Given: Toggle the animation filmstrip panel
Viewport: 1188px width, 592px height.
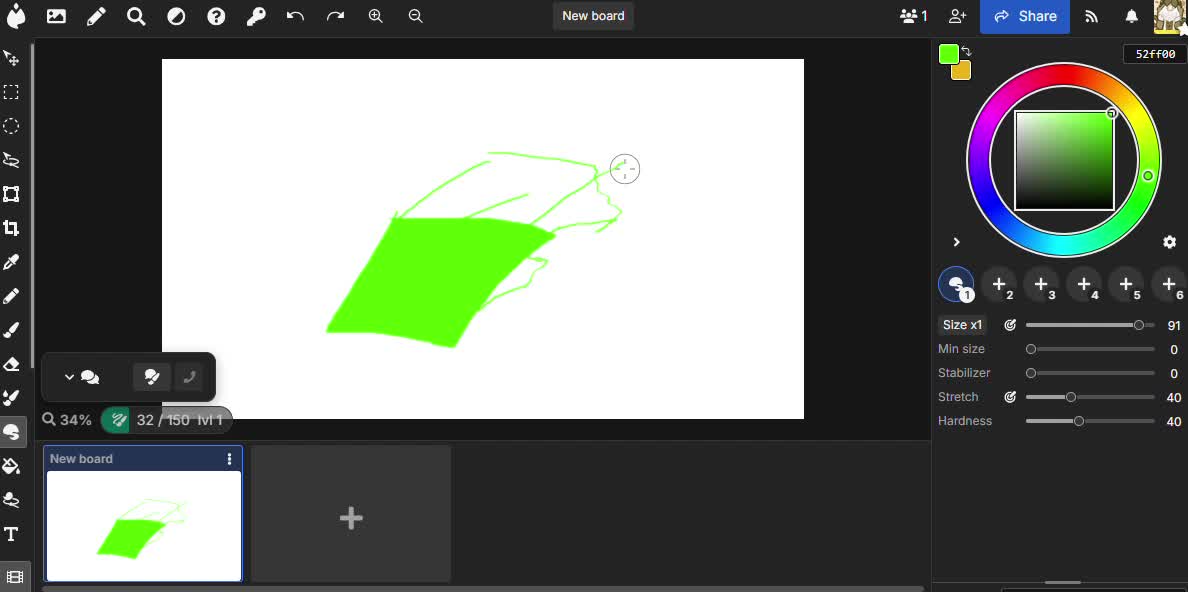Looking at the screenshot, I should click(x=13, y=577).
